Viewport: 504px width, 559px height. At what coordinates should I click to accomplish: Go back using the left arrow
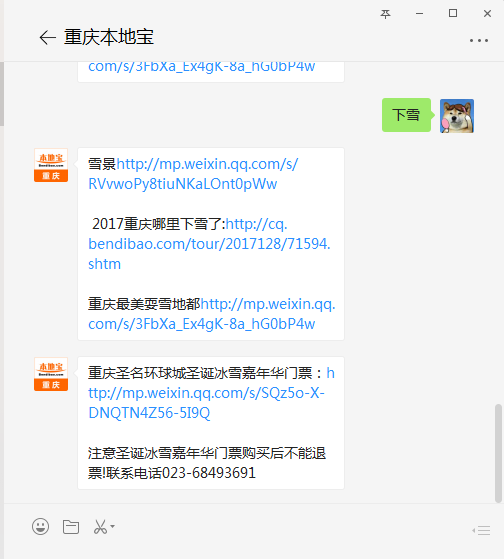(47, 37)
